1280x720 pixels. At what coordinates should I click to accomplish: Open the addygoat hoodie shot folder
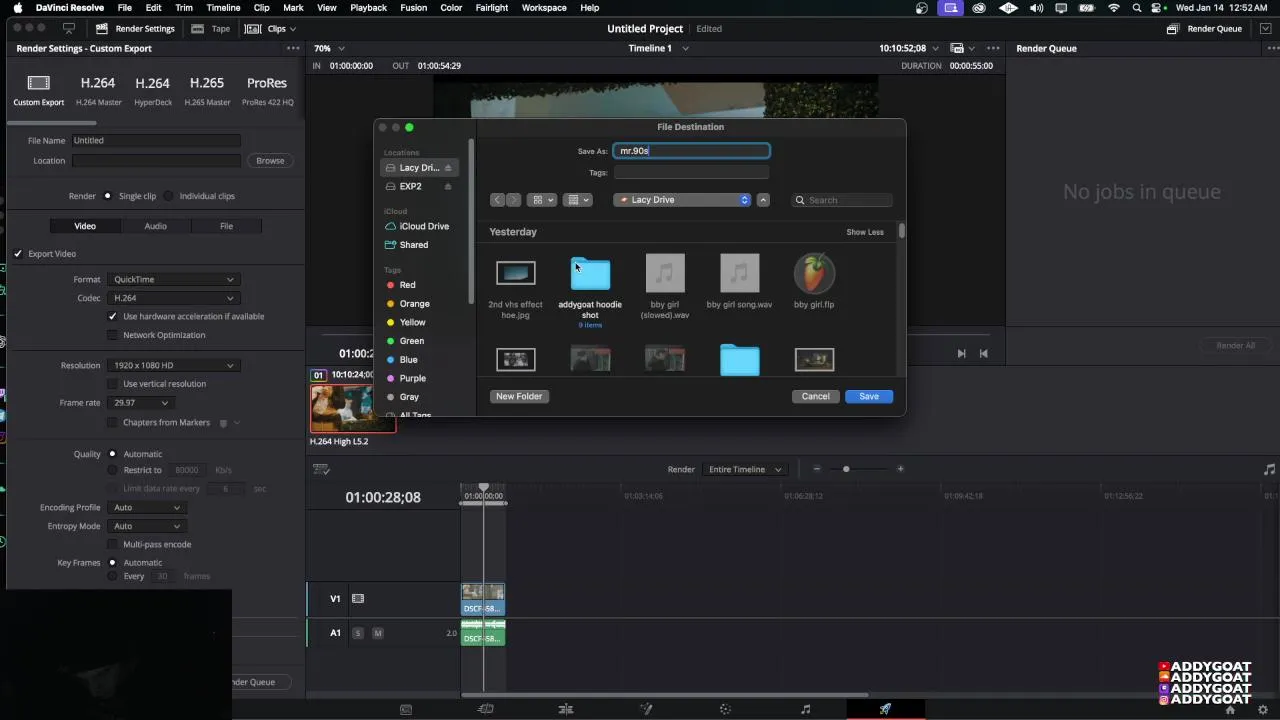click(x=590, y=274)
